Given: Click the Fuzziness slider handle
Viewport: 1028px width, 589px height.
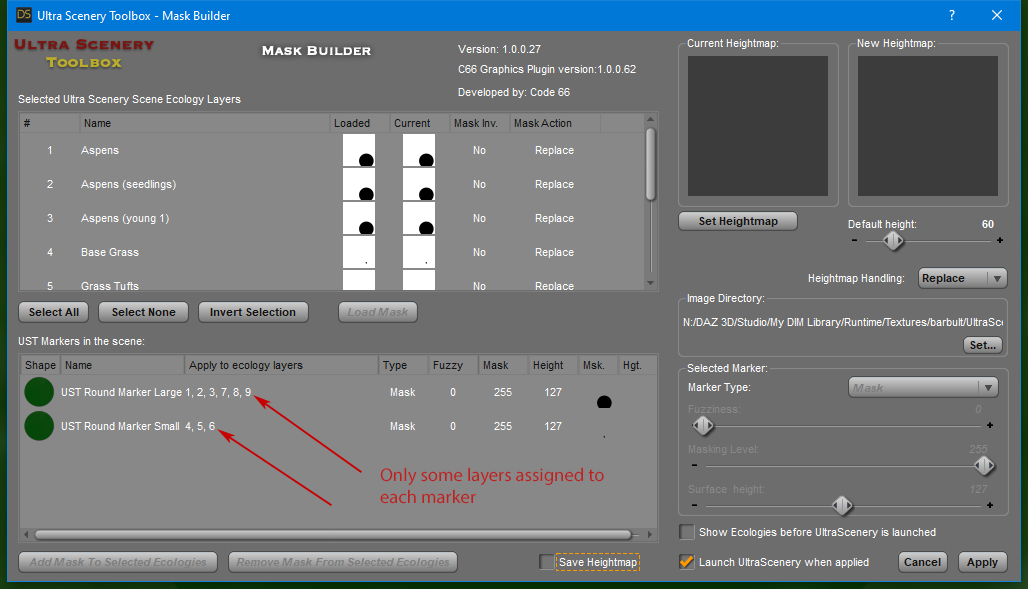Looking at the screenshot, I should click(x=703, y=426).
